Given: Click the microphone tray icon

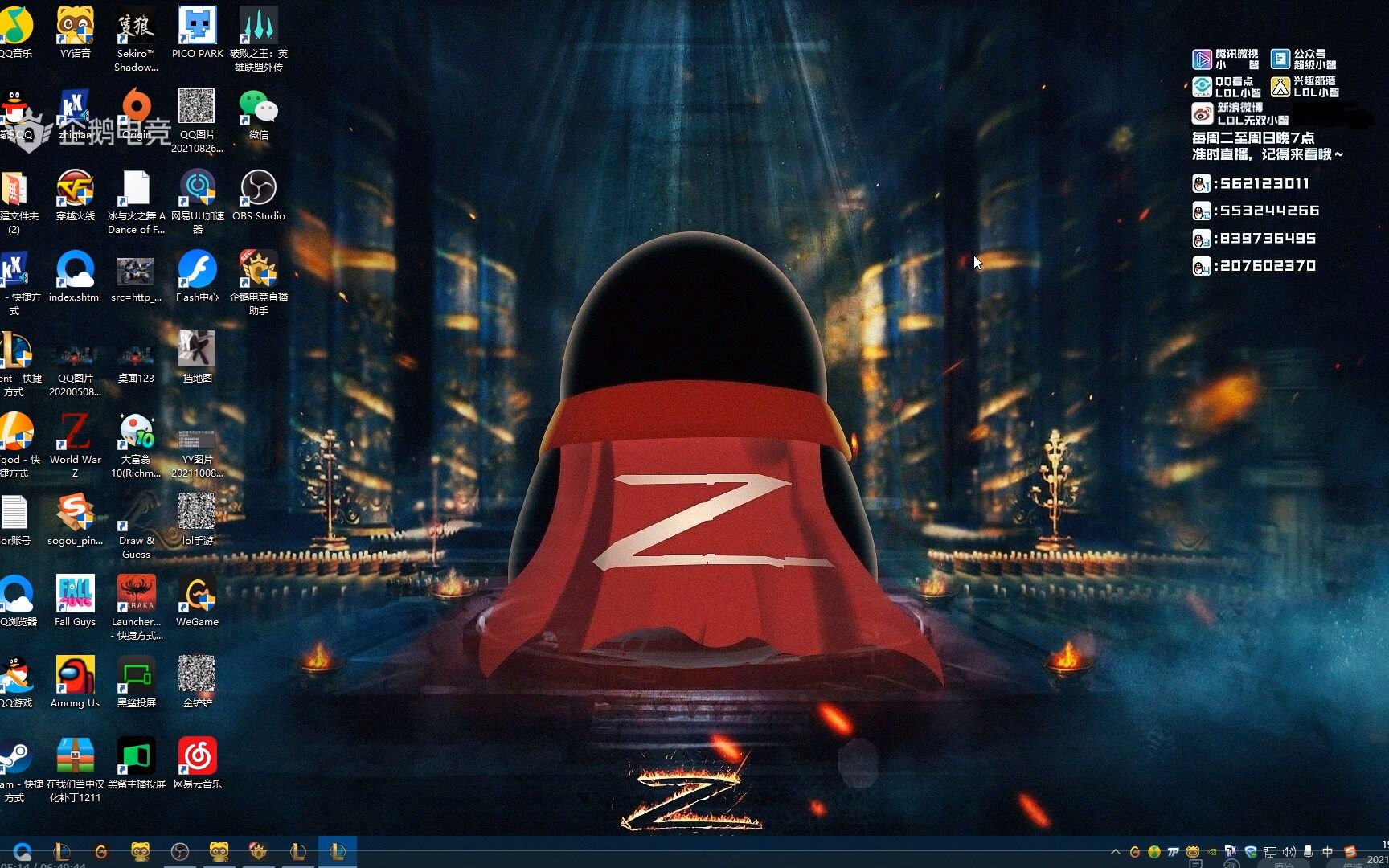Looking at the screenshot, I should 1308,852.
